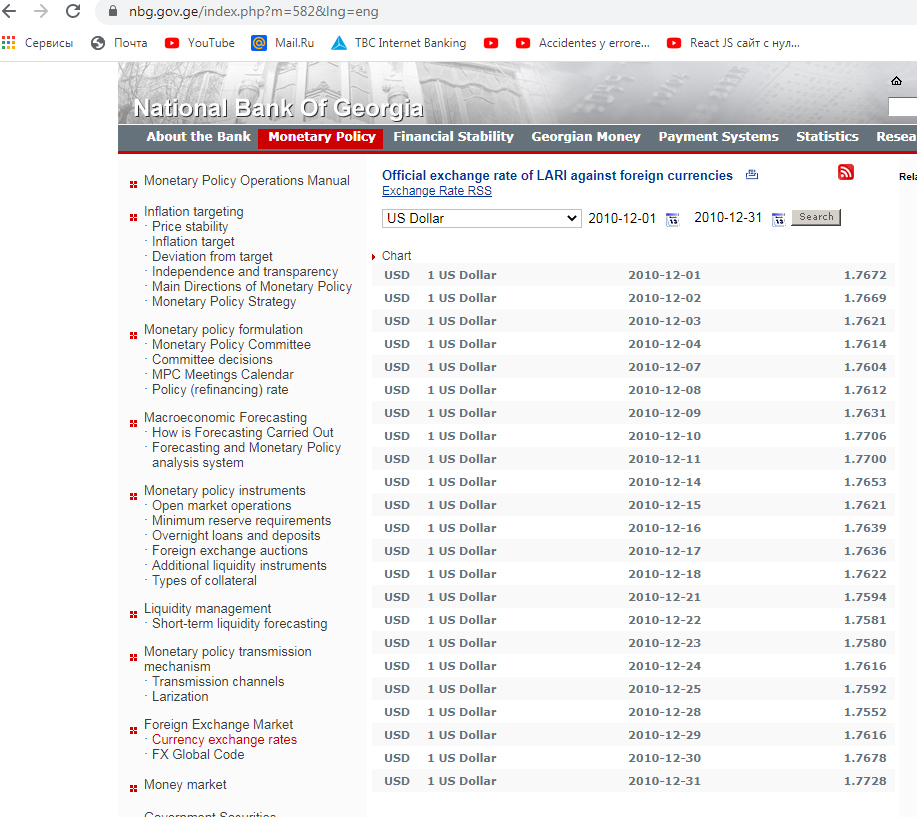The height and width of the screenshot is (817, 917).
Task: Expand the Chart section
Action: (x=396, y=256)
